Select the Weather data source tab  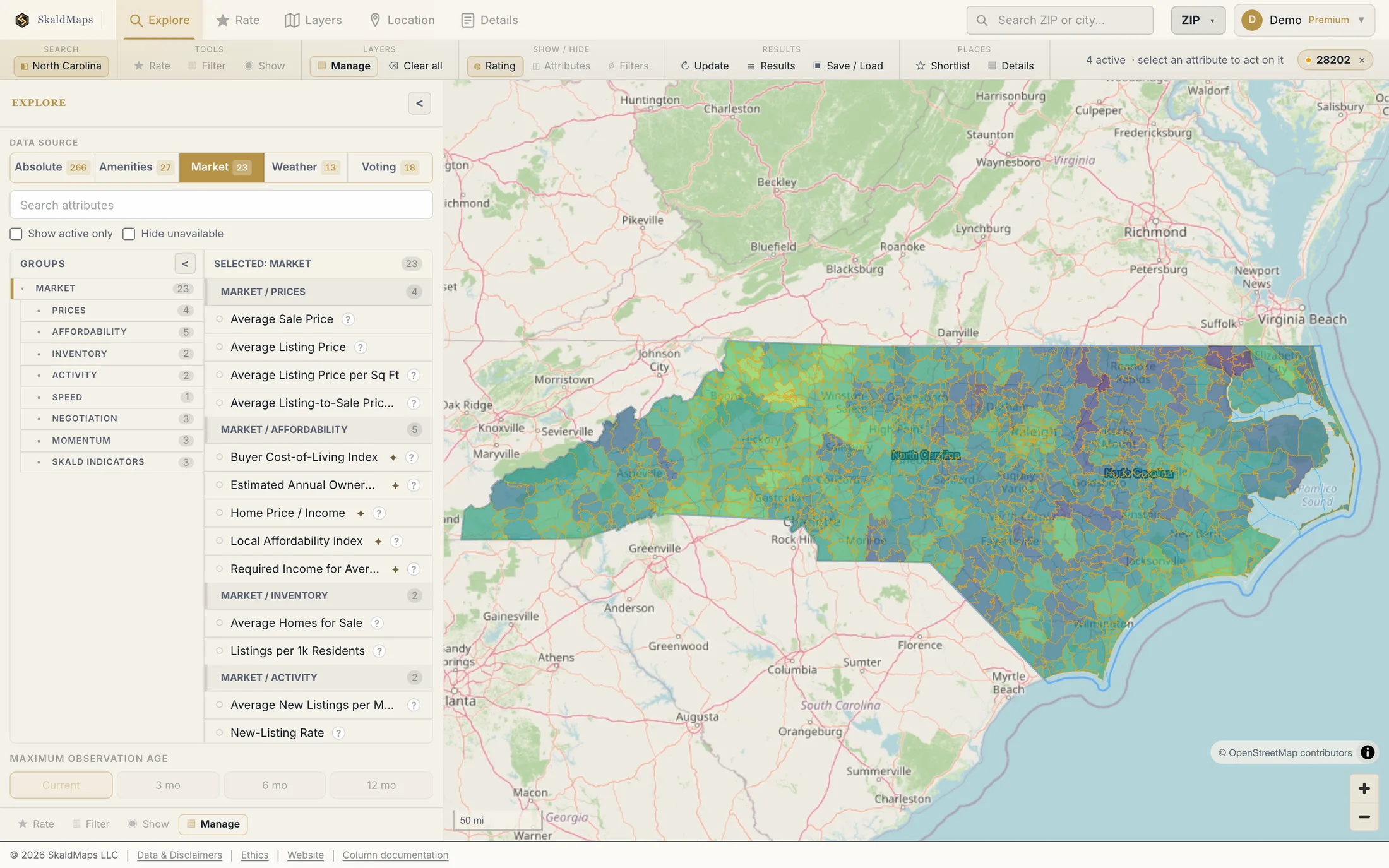point(306,167)
